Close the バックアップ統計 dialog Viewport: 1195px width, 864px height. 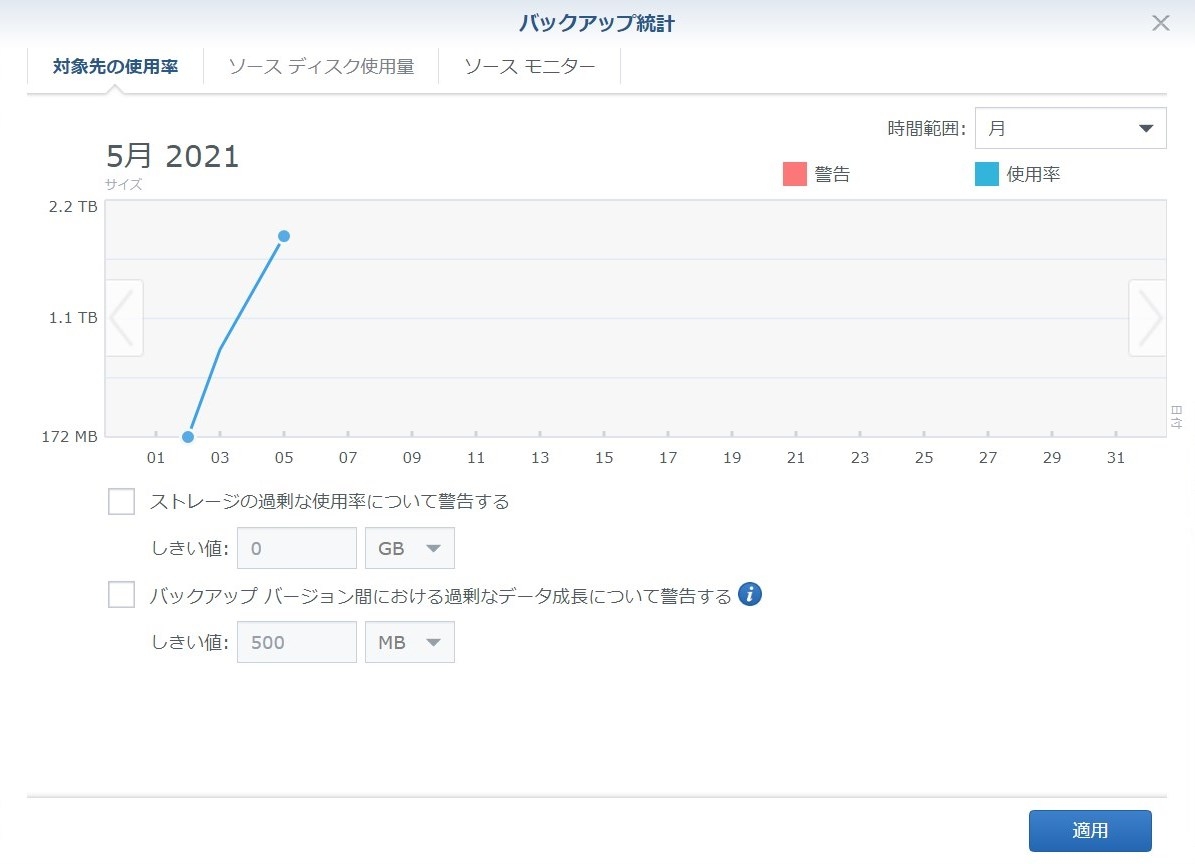1160,23
